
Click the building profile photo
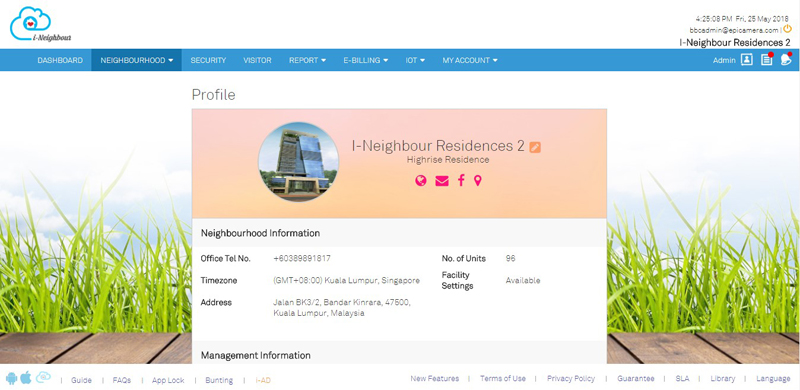(298, 162)
